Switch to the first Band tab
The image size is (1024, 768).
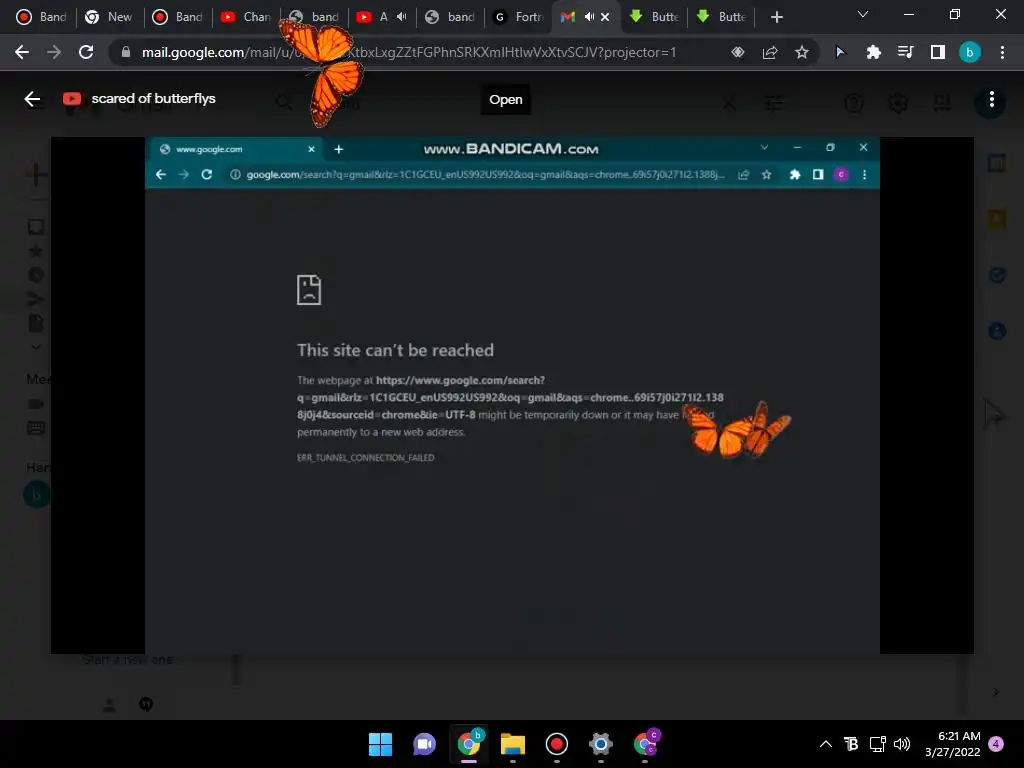[41, 17]
